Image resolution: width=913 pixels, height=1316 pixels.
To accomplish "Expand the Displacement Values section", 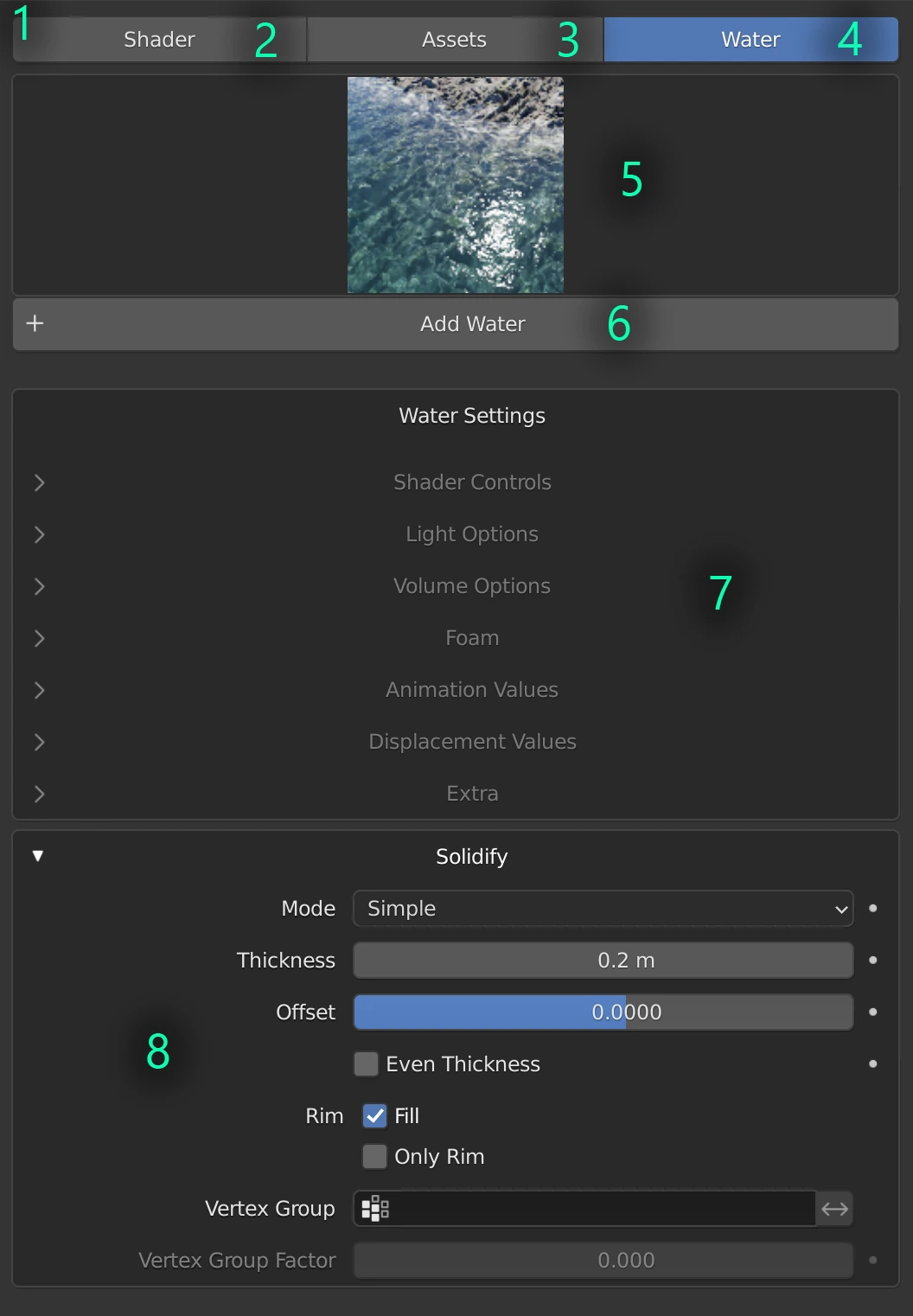I will click(x=40, y=742).
